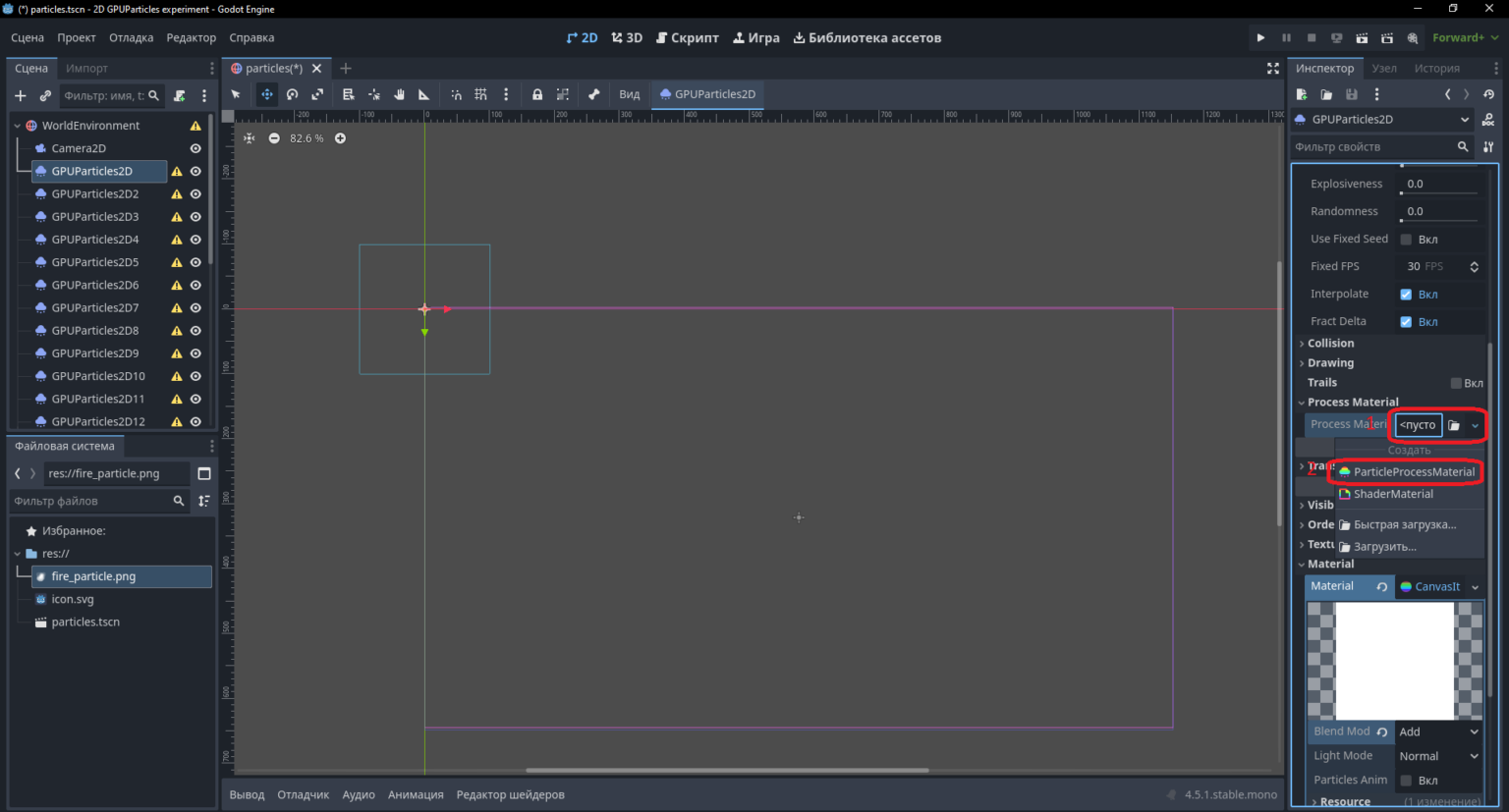Toggle visibility of Camera2D node

pos(196,148)
